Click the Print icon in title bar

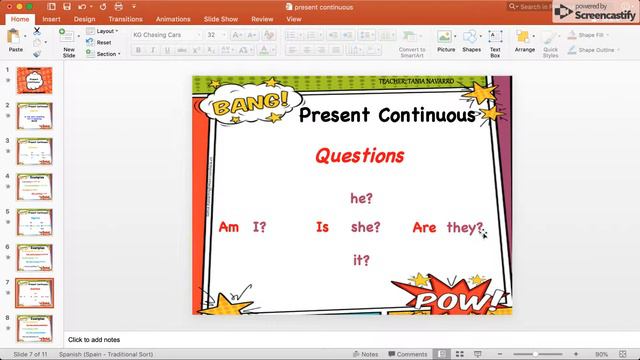(x=118, y=7)
